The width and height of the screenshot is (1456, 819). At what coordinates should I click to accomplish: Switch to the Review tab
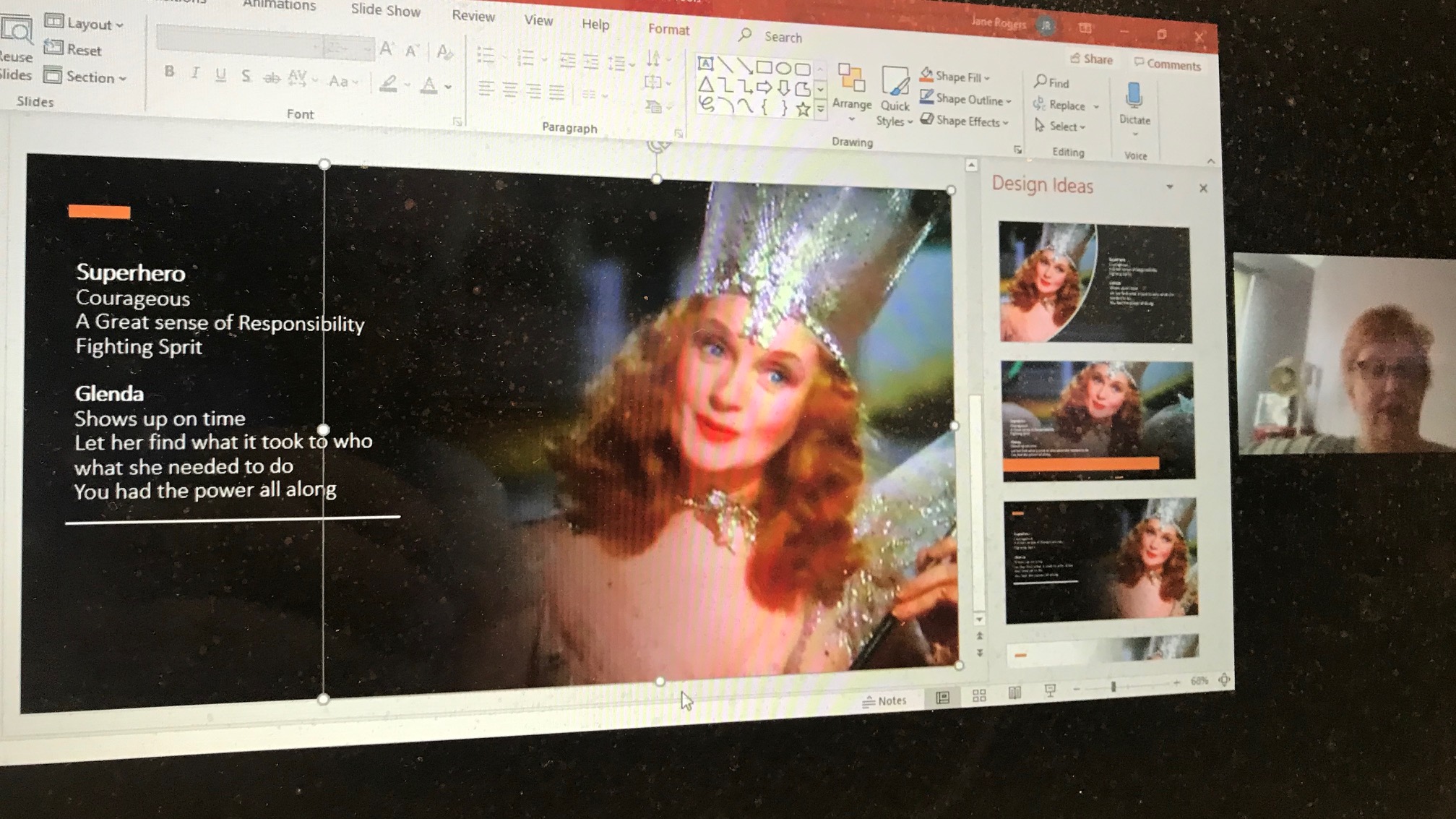point(473,16)
